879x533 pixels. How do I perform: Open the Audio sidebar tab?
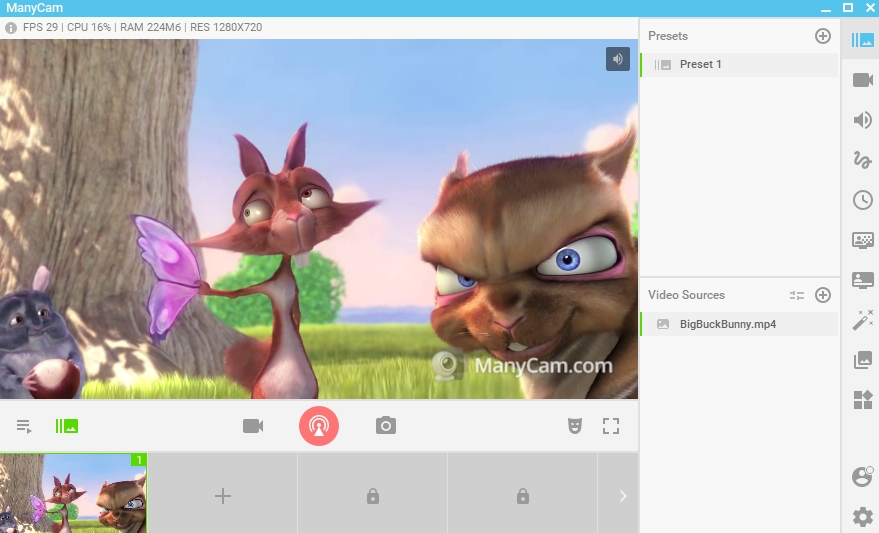862,120
